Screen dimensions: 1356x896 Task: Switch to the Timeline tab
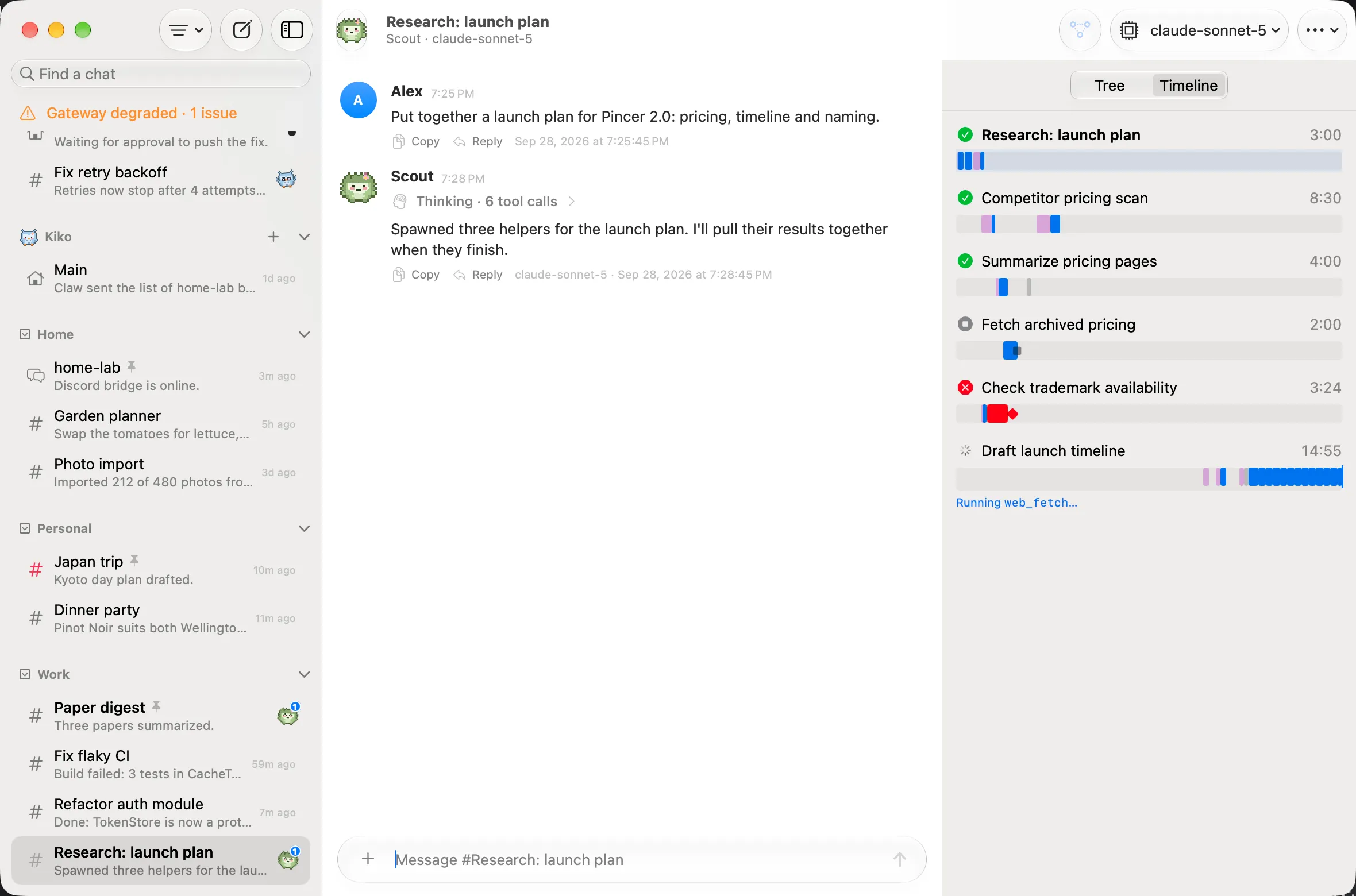coord(1188,86)
